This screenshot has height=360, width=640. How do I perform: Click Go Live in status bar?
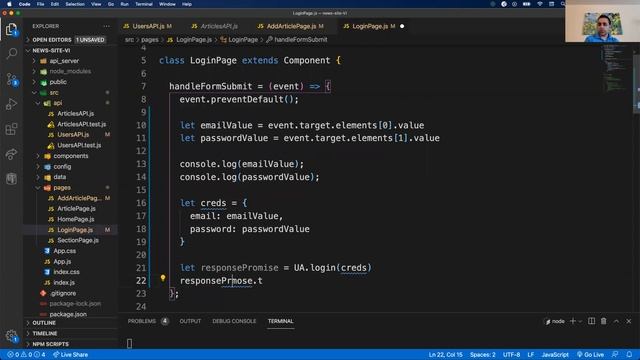point(590,355)
